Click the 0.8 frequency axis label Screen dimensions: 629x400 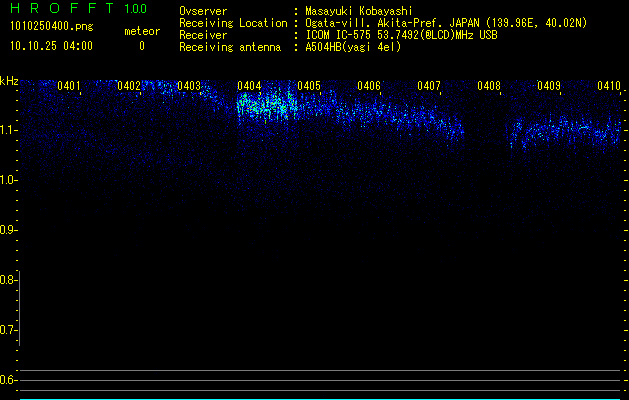coord(8,280)
